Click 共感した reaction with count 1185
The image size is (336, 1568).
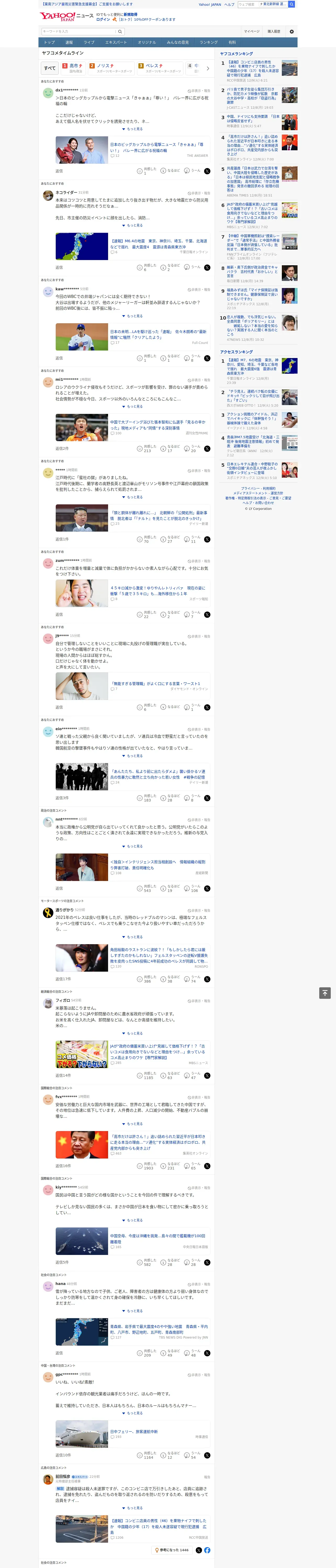(x=146, y=1076)
